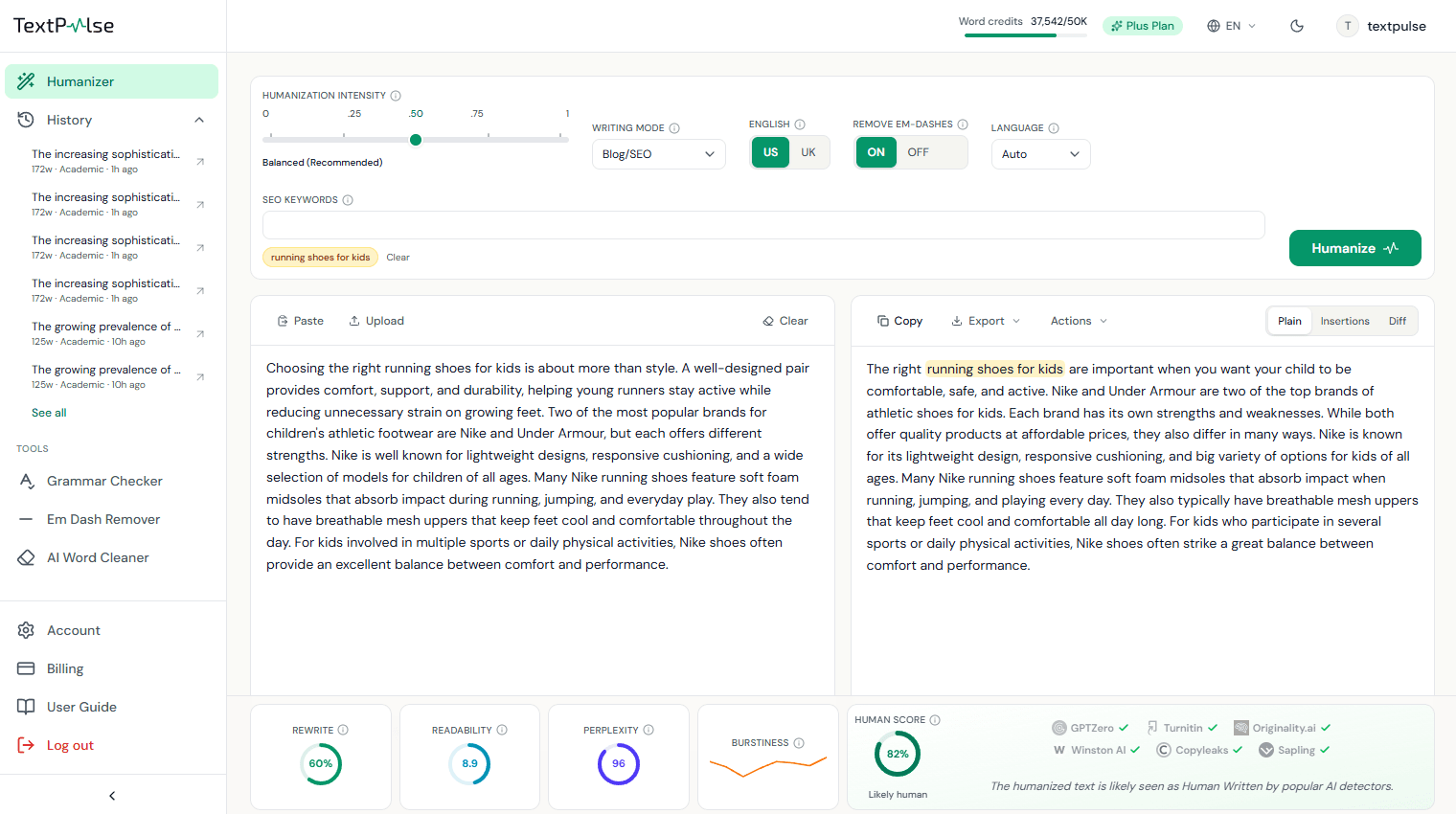
Task: Click the SEO Keywords info icon
Action: coord(348,200)
